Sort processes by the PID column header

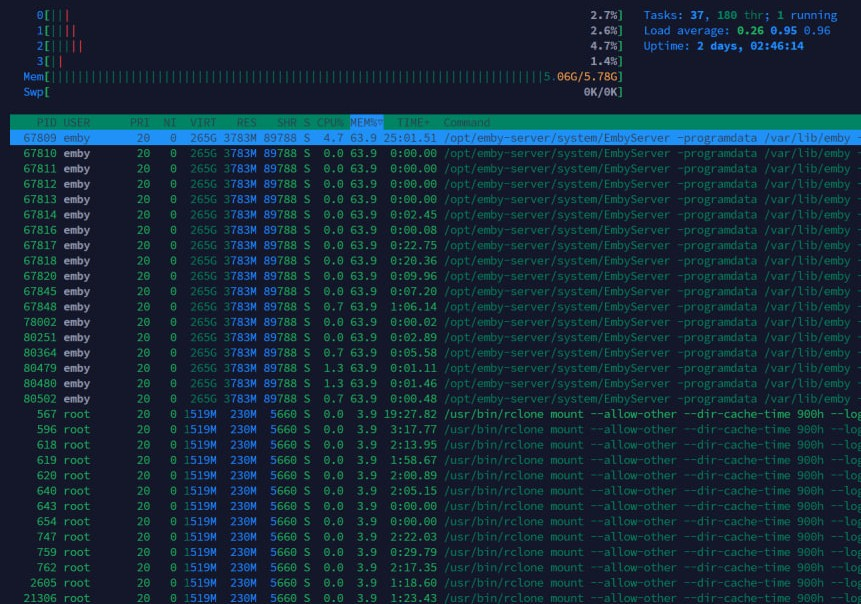[46, 122]
